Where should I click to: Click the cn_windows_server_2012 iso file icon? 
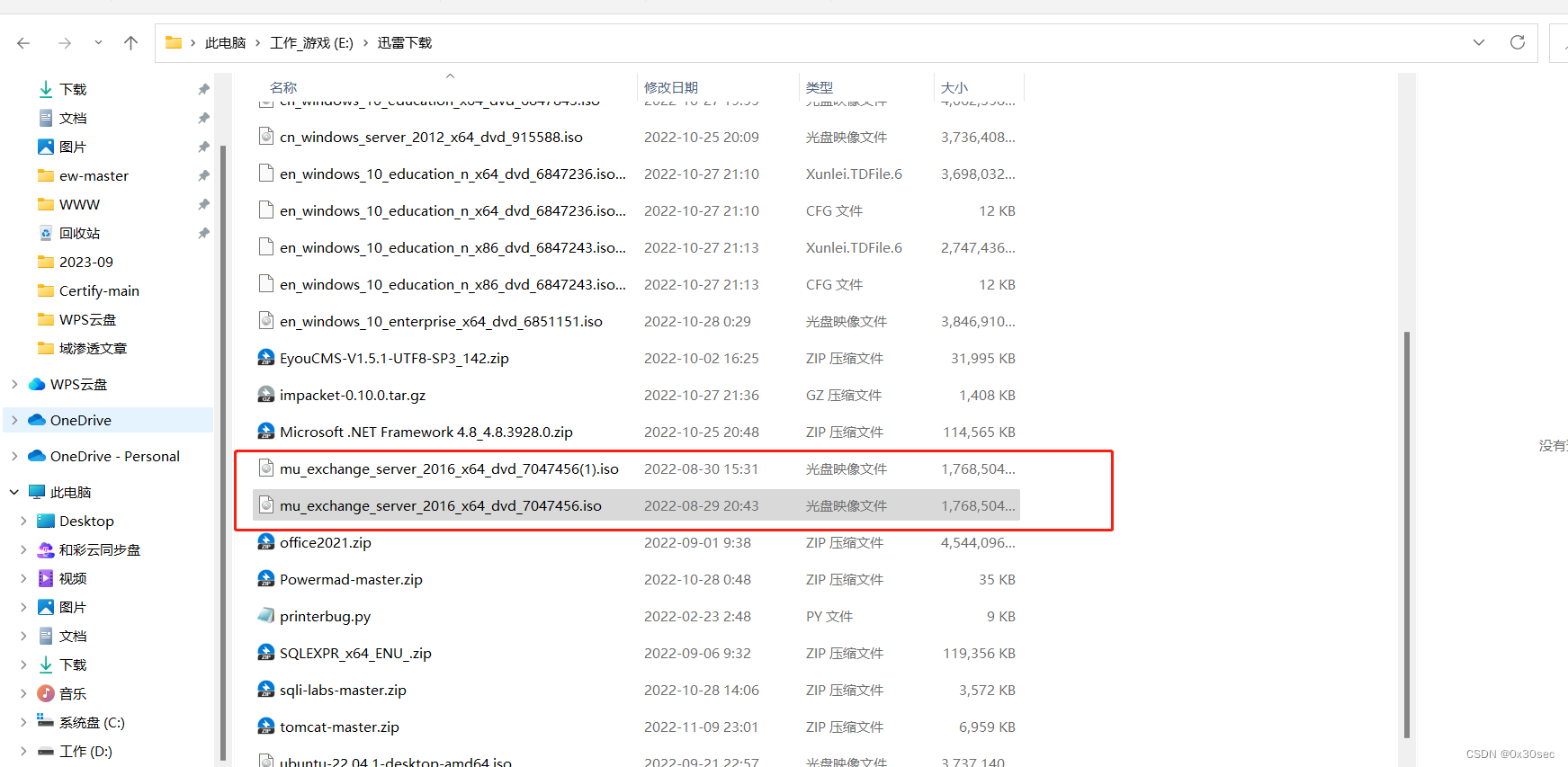tap(266, 136)
